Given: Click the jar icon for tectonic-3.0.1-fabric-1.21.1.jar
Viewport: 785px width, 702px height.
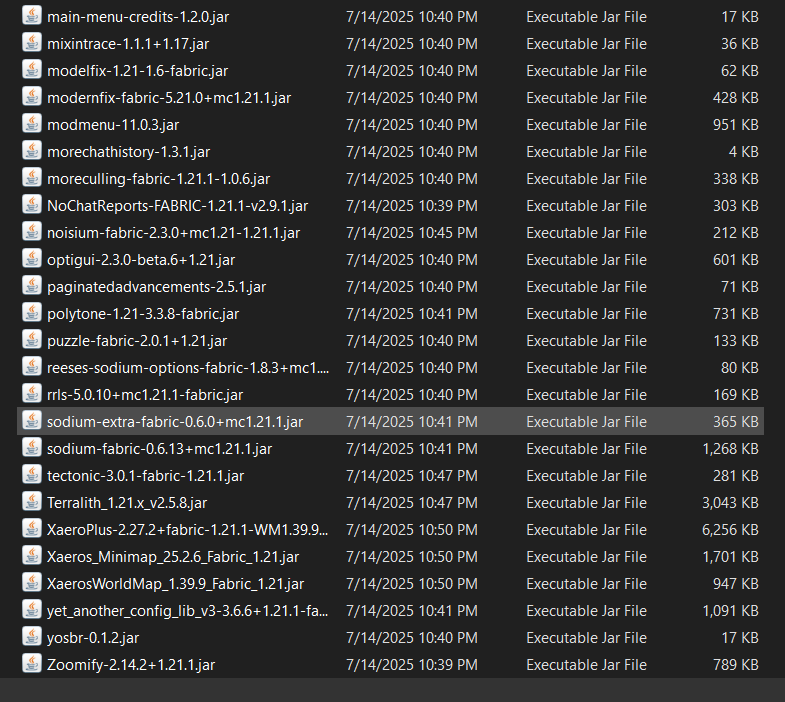Looking at the screenshot, I should tap(32, 475).
